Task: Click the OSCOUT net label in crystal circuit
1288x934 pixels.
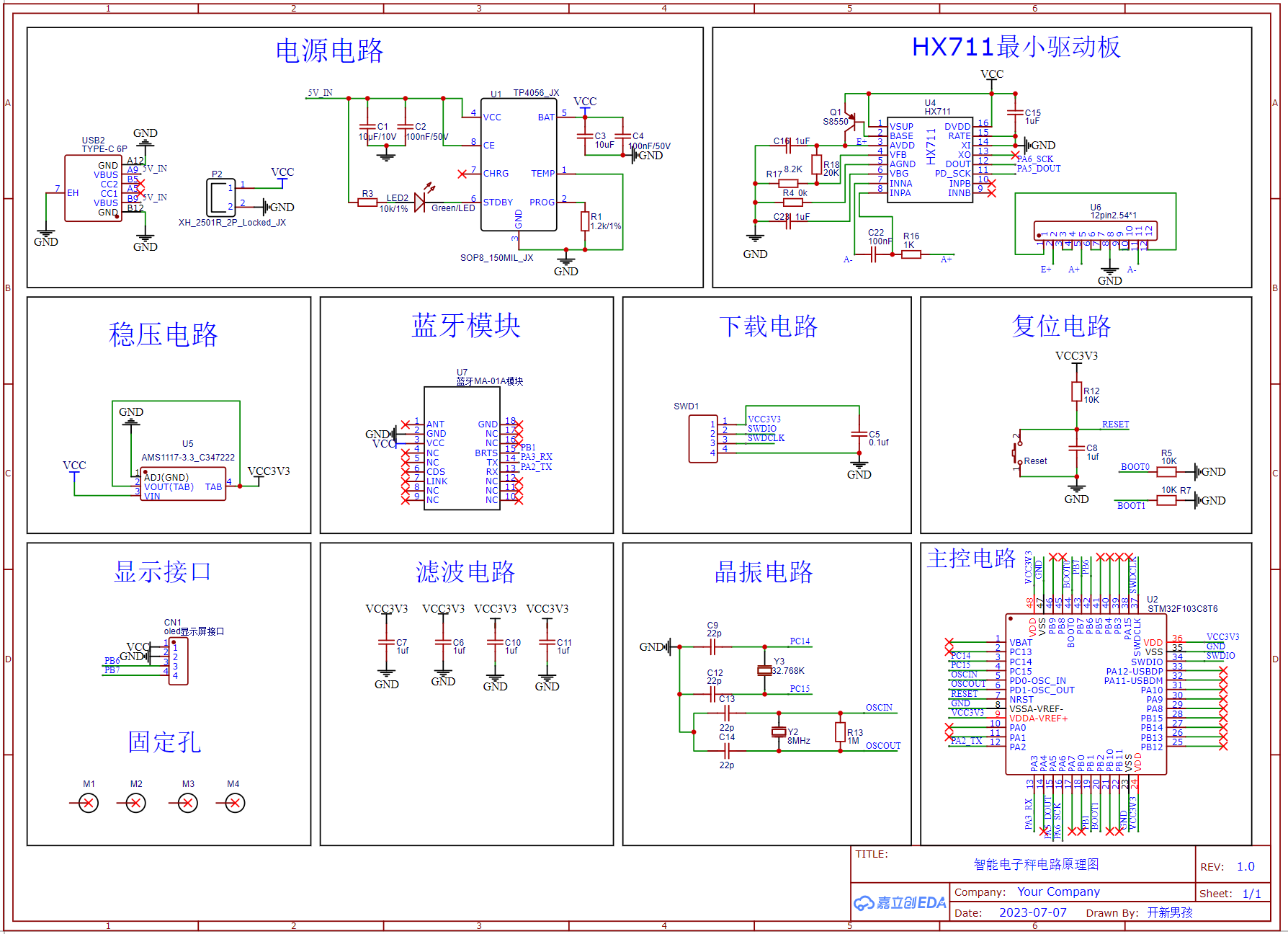Action: coord(883,746)
